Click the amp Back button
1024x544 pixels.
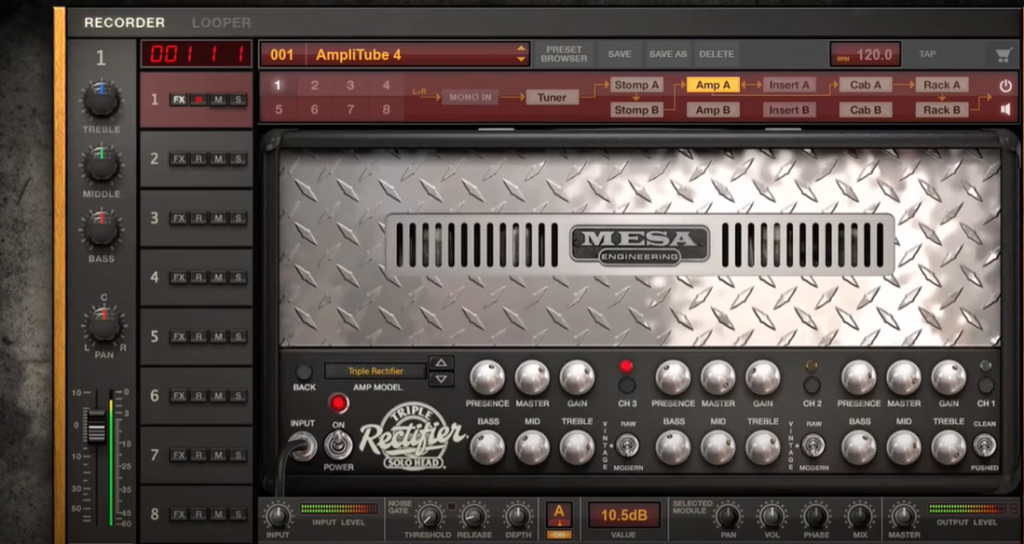pos(304,373)
